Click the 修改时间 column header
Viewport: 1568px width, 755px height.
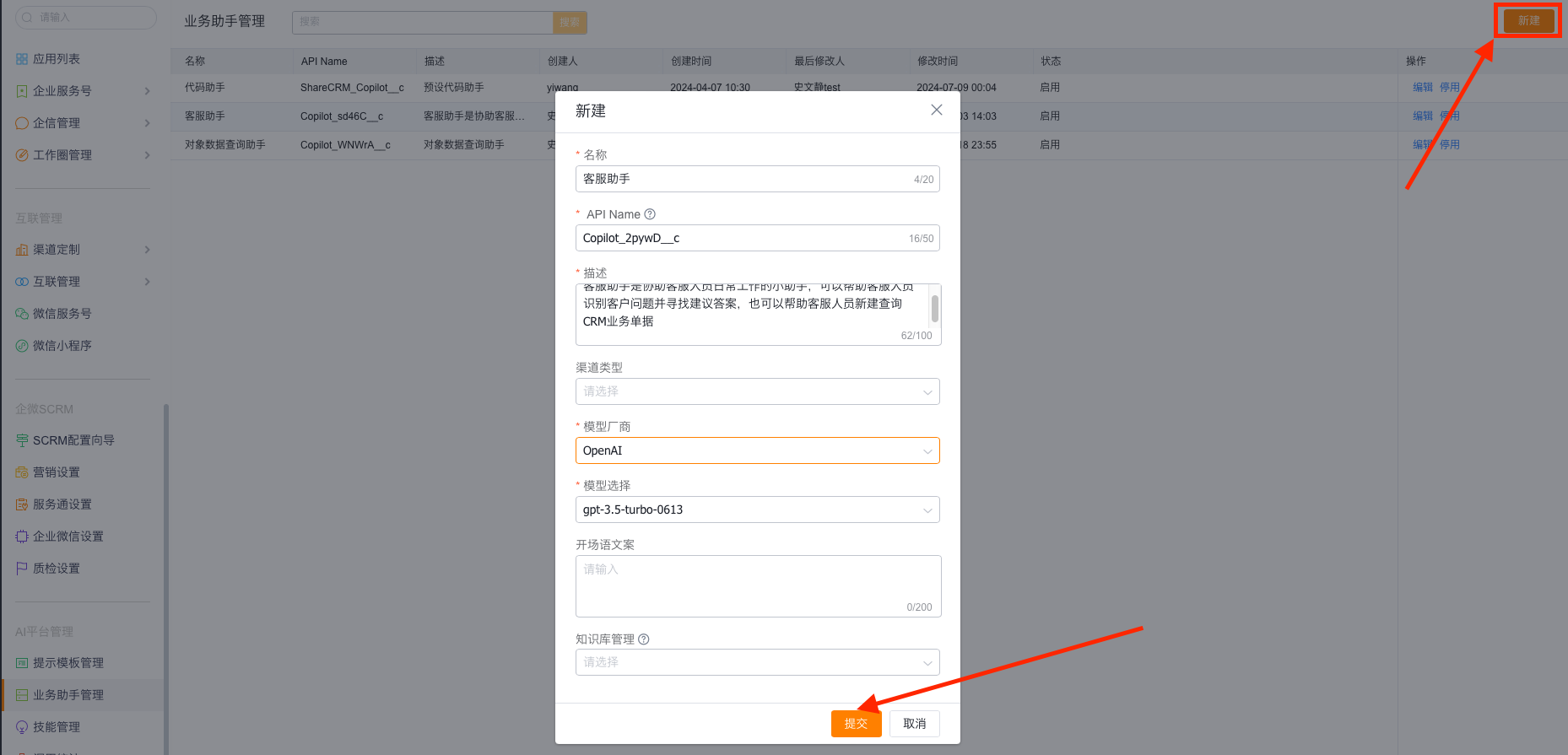938,62
